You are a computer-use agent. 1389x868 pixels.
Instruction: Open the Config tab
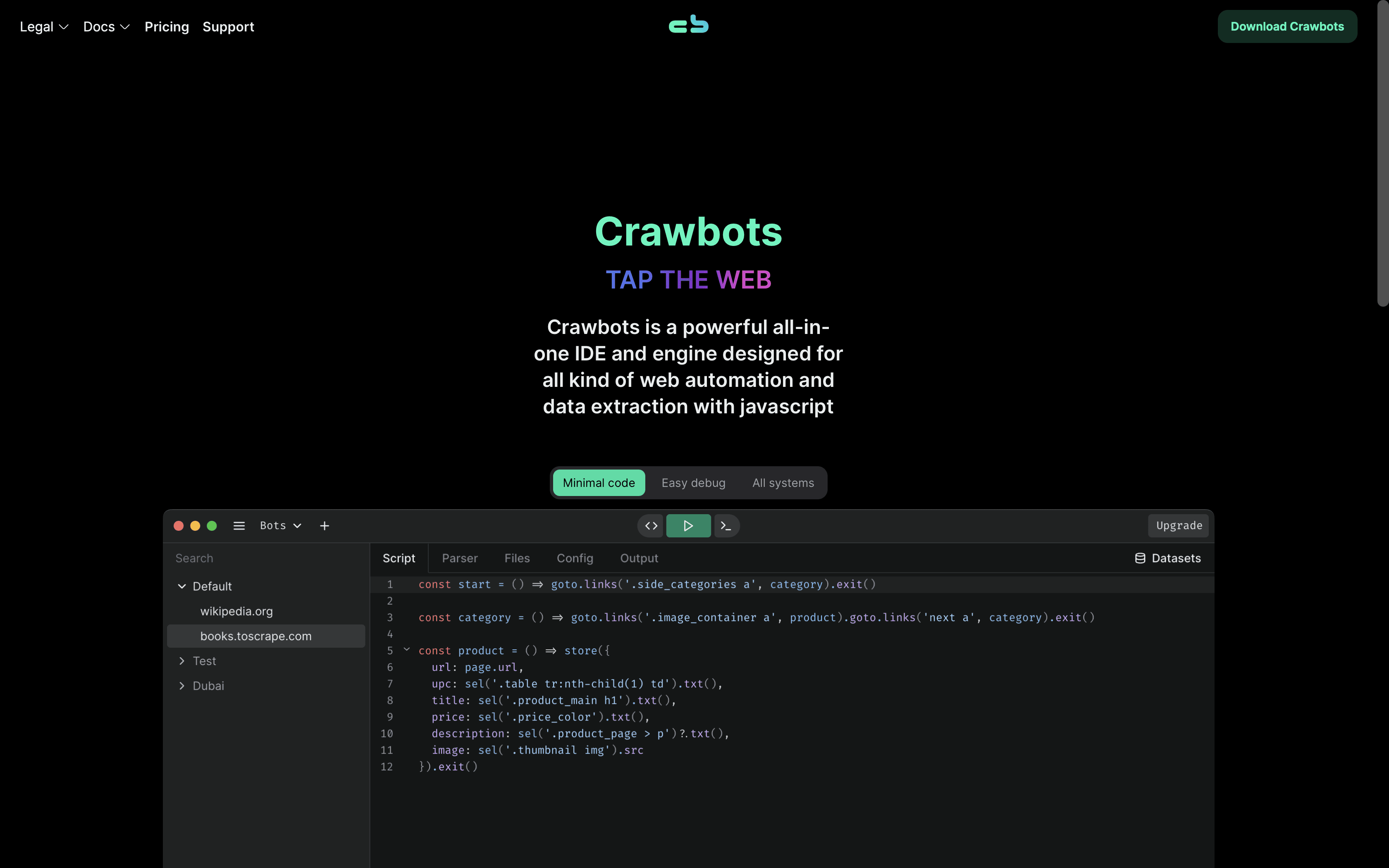(575, 558)
